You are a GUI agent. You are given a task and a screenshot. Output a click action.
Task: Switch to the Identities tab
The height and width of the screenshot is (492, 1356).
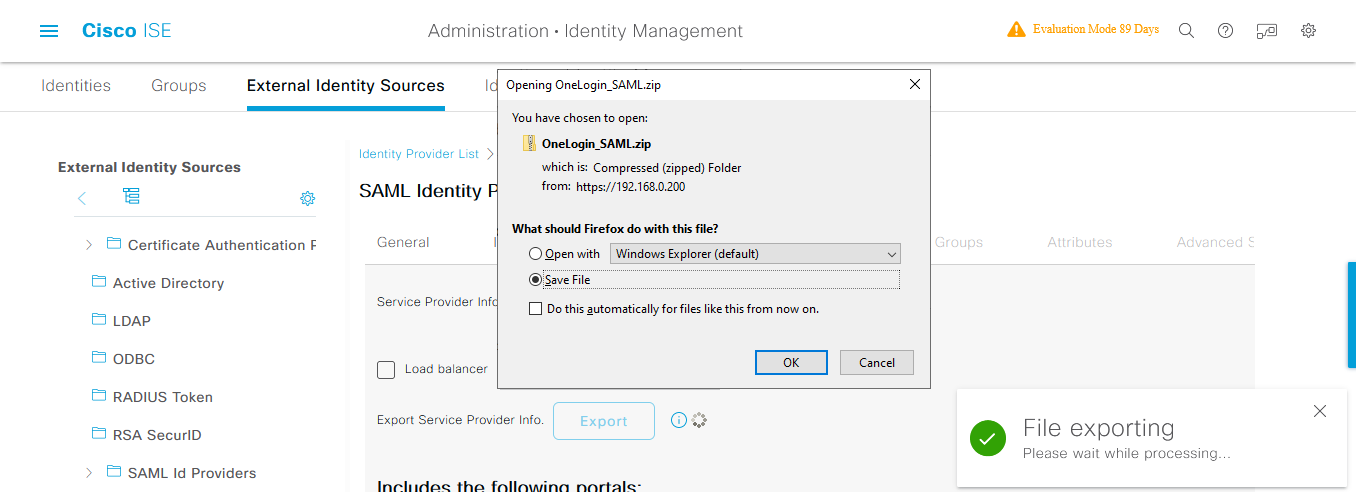(76, 86)
